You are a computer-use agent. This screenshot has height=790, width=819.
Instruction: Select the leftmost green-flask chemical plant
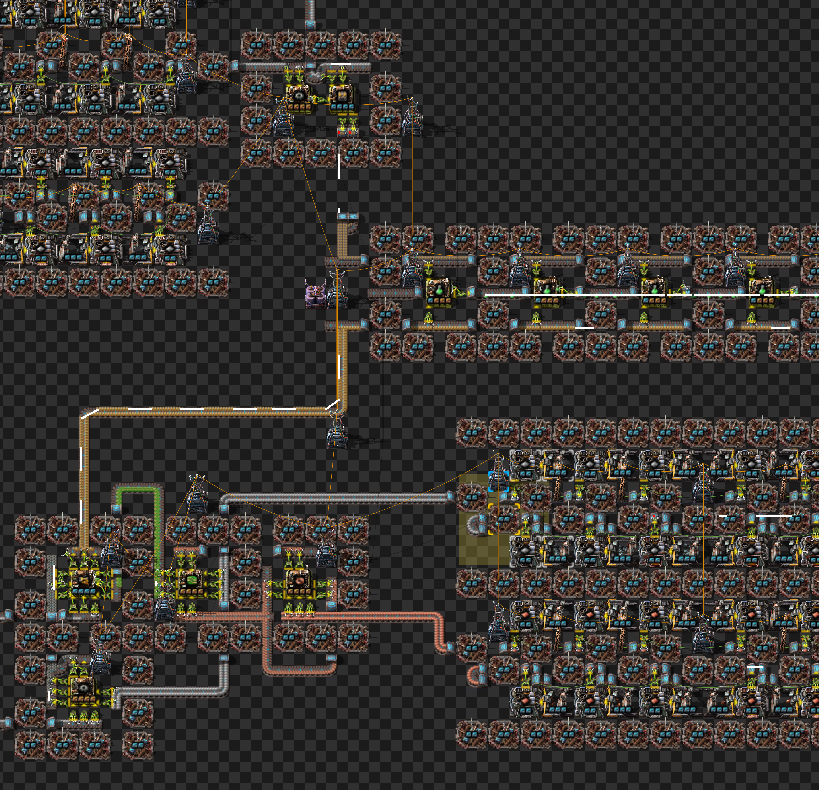pos(438,293)
